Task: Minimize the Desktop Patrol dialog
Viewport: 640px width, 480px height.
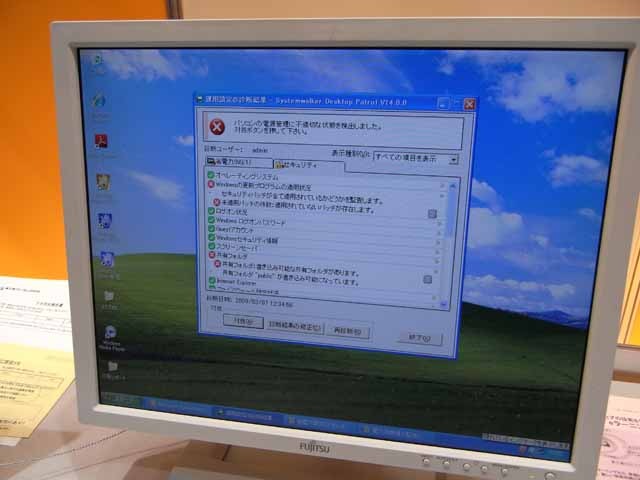Action: pyautogui.click(x=443, y=103)
